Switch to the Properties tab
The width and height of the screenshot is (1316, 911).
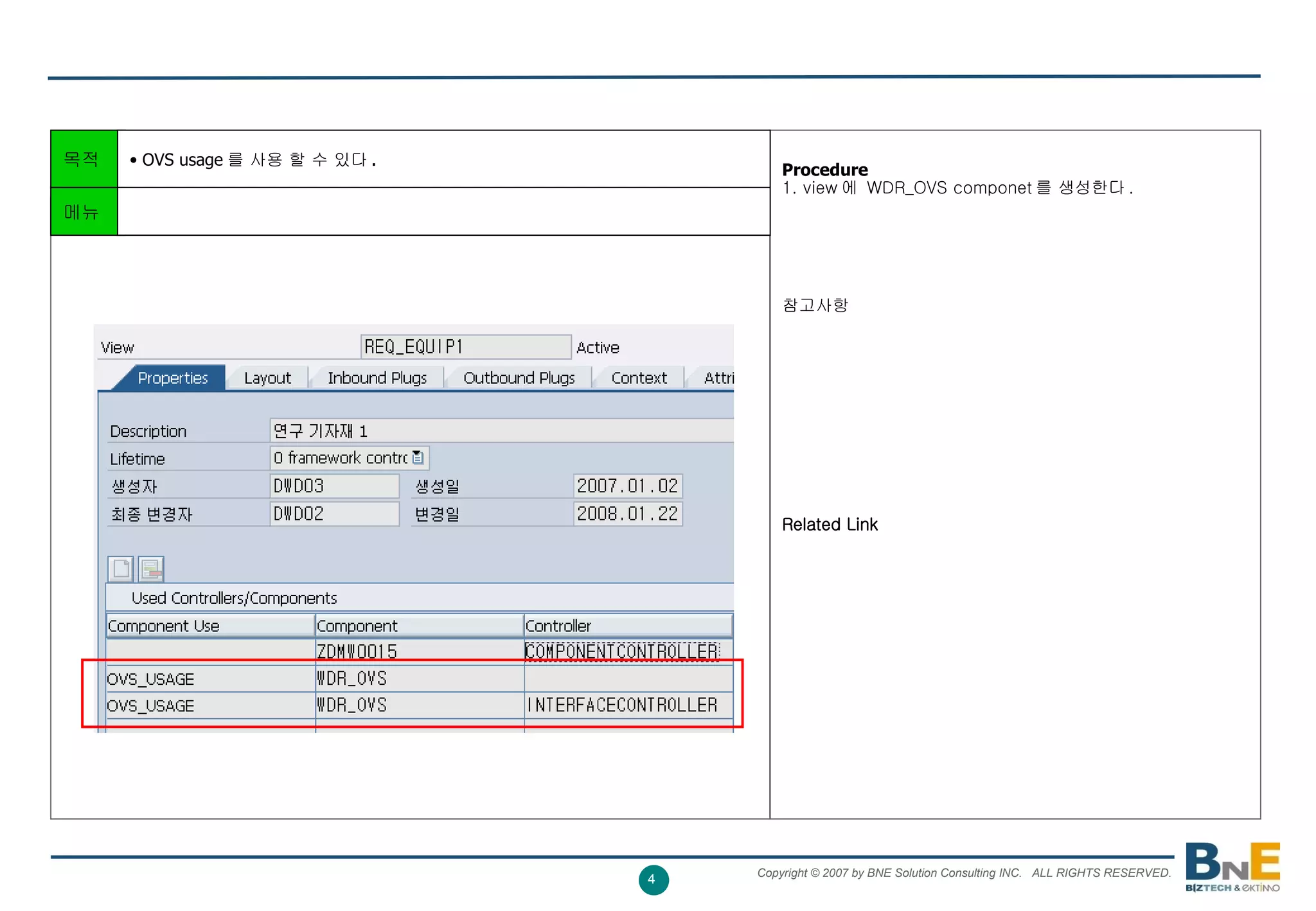click(x=172, y=378)
